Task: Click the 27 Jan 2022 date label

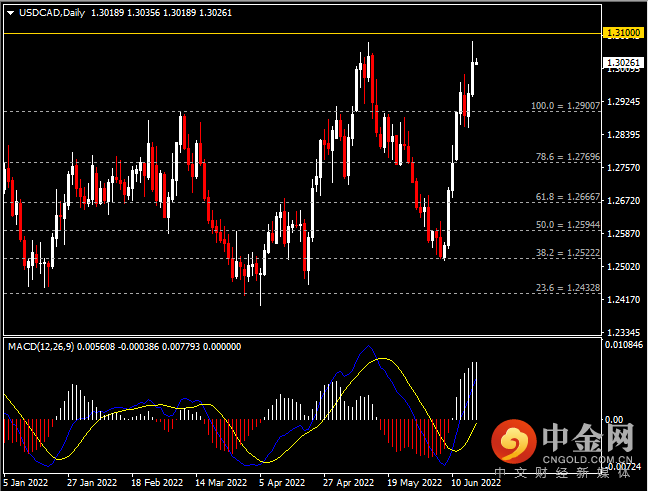Action: tap(92, 482)
